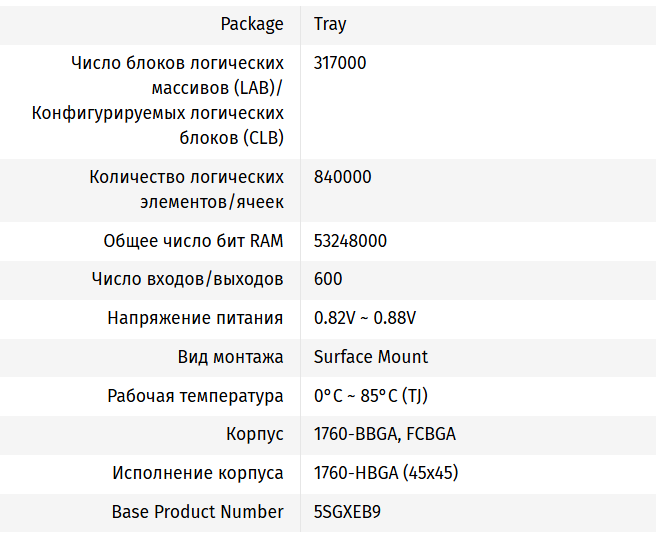Click the "1760-BBGA, FCBGA" case value

[385, 434]
